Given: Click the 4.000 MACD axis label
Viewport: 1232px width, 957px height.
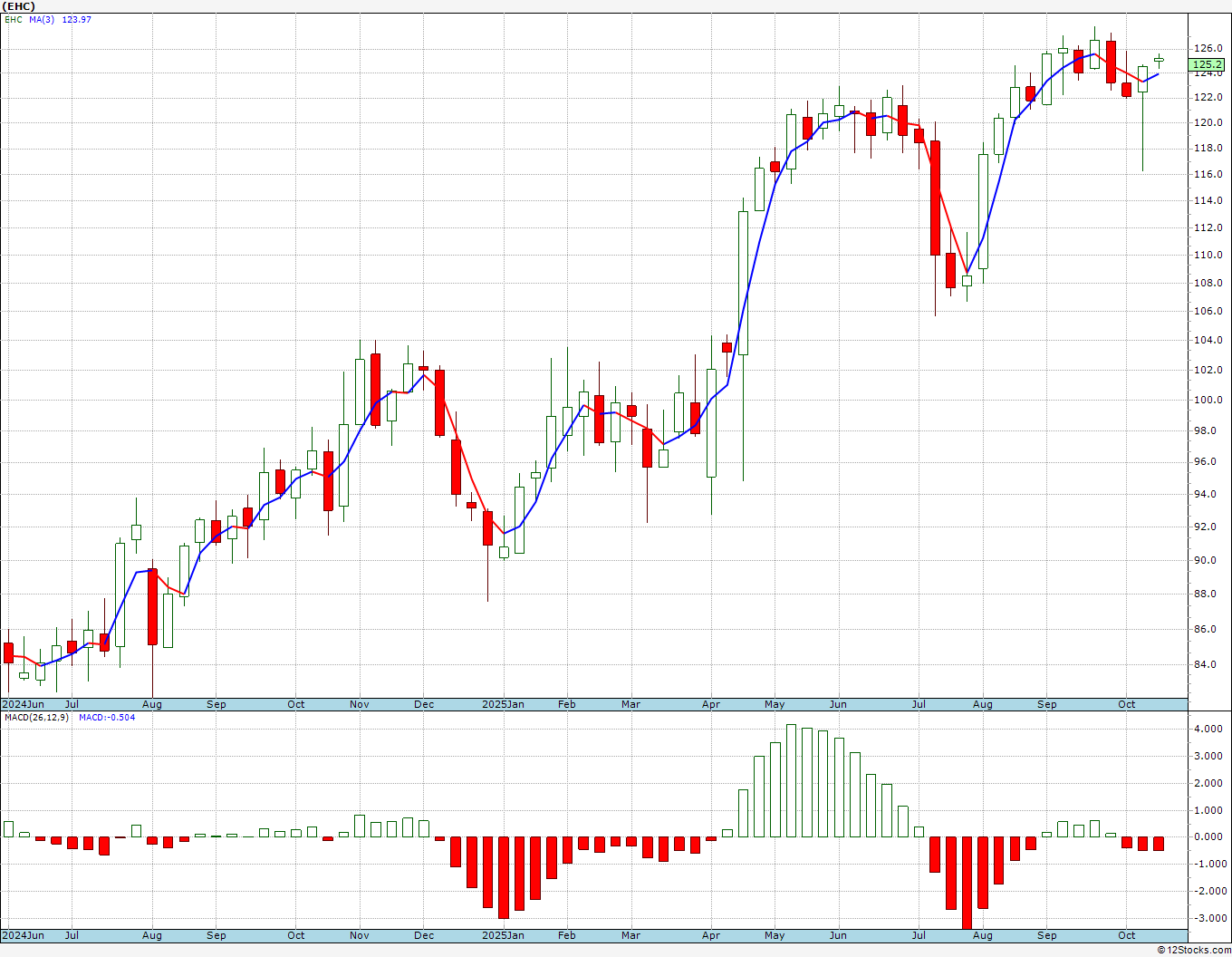Looking at the screenshot, I should 1208,730.
